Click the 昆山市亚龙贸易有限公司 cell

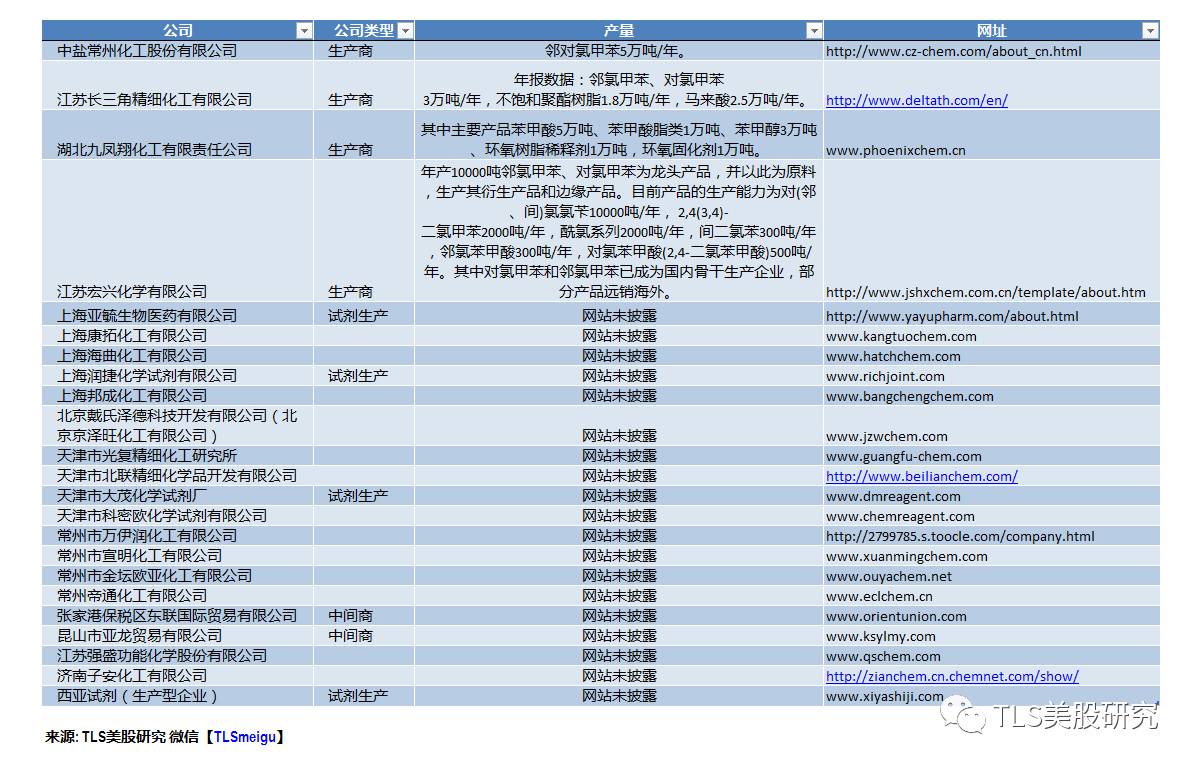coord(140,636)
